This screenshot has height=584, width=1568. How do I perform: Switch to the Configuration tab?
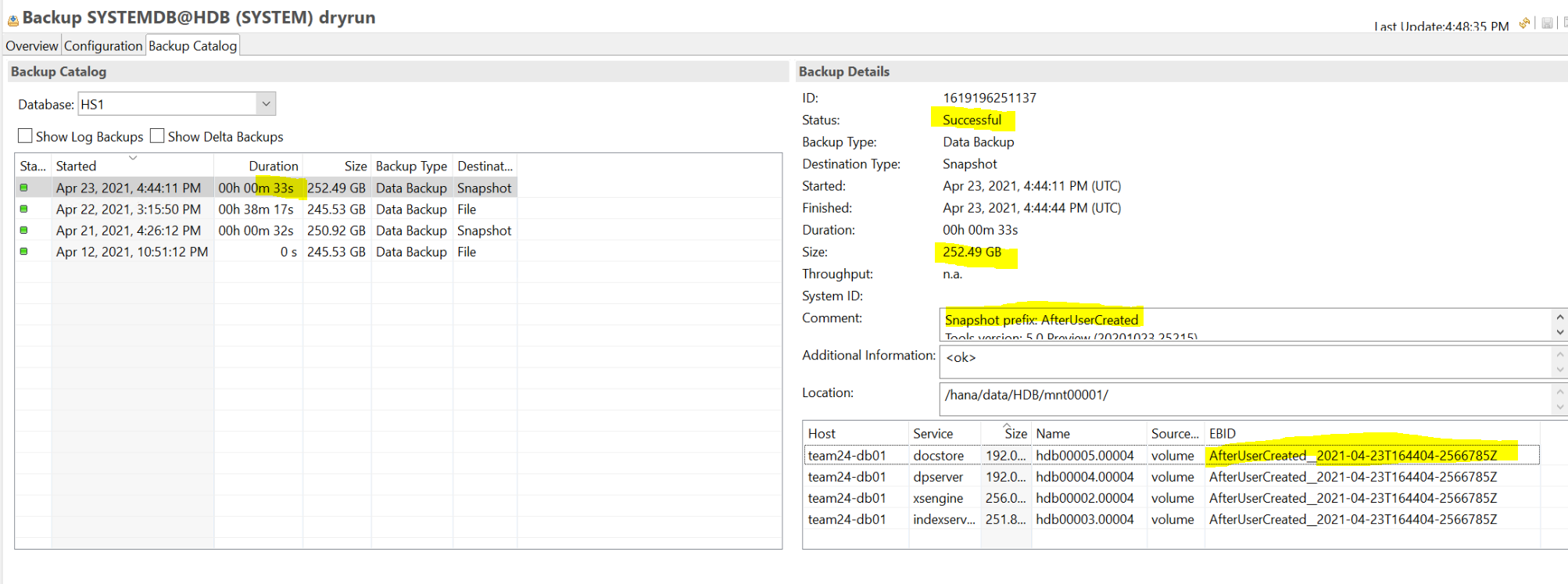point(103,45)
